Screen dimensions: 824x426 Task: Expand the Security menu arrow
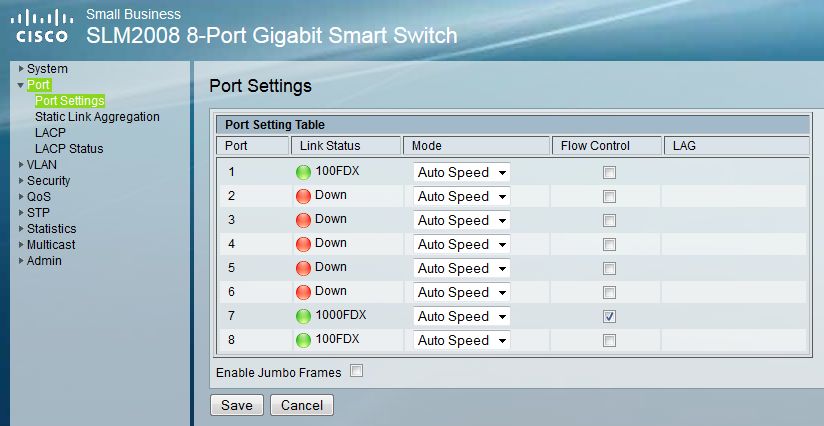21,180
